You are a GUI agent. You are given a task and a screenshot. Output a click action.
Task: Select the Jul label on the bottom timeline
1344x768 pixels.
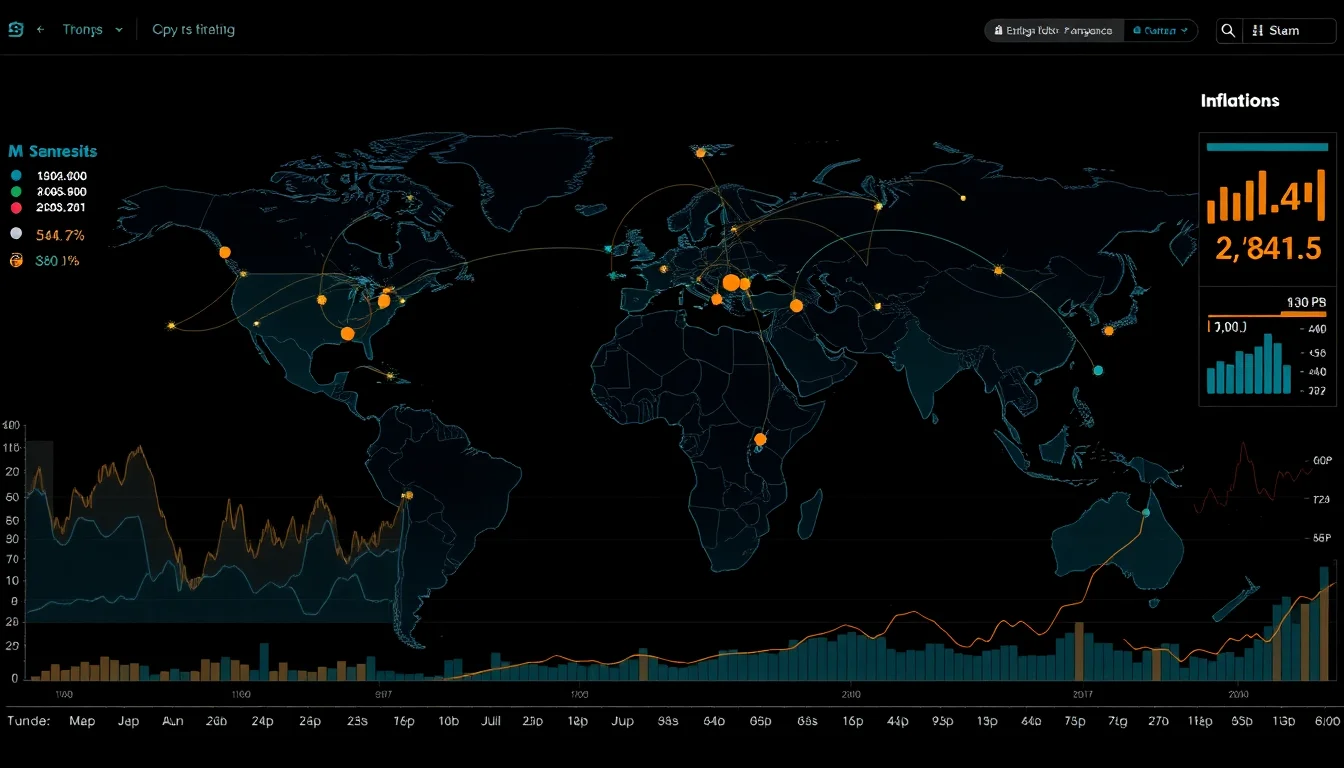point(490,720)
